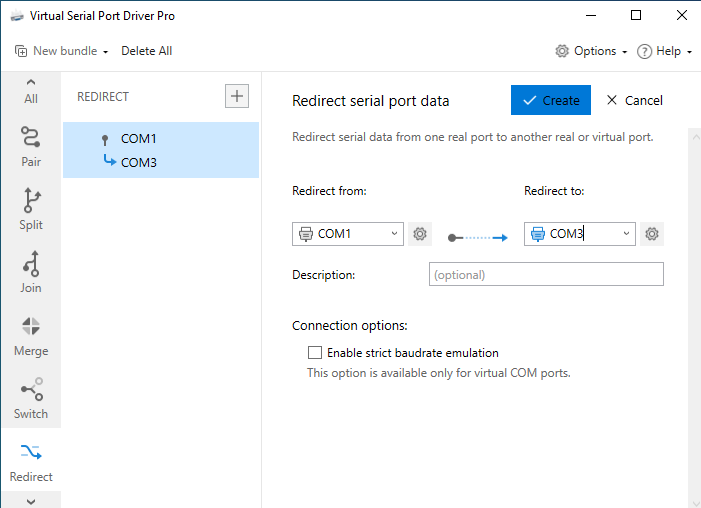Open settings gear for COM1 source port
This screenshot has width=701, height=508.
419,234
